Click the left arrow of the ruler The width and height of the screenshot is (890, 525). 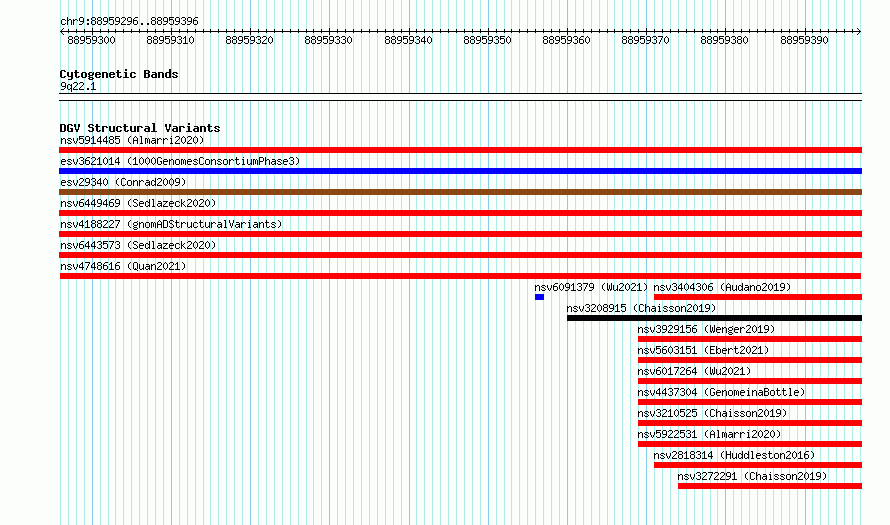62,32
